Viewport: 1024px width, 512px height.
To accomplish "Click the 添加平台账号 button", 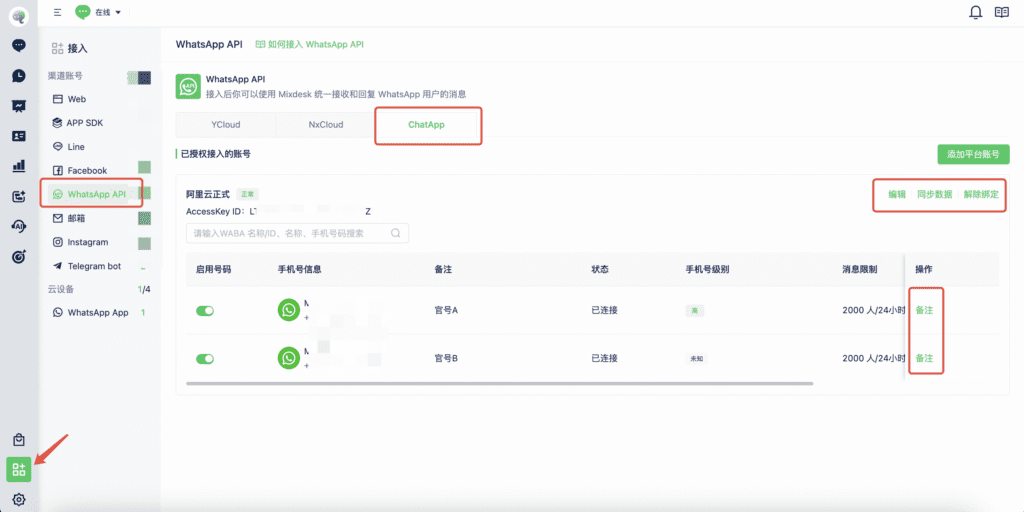I will [973, 154].
